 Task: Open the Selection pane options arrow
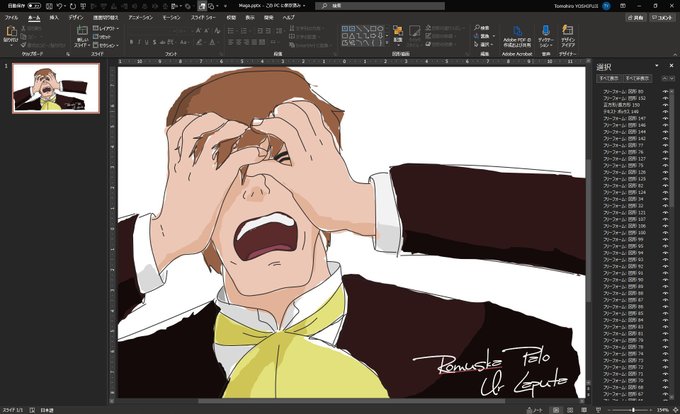657,66
